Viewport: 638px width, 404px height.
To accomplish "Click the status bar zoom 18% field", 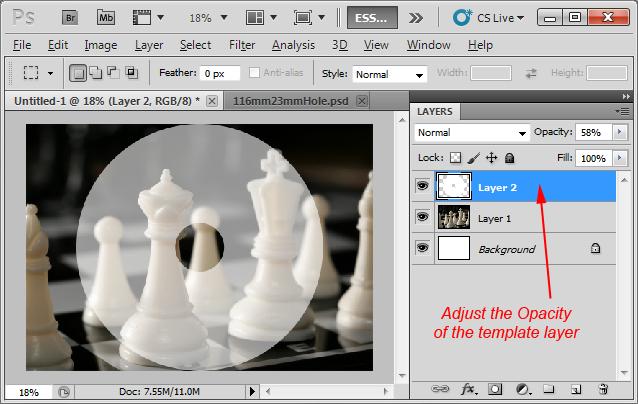I will point(29,392).
